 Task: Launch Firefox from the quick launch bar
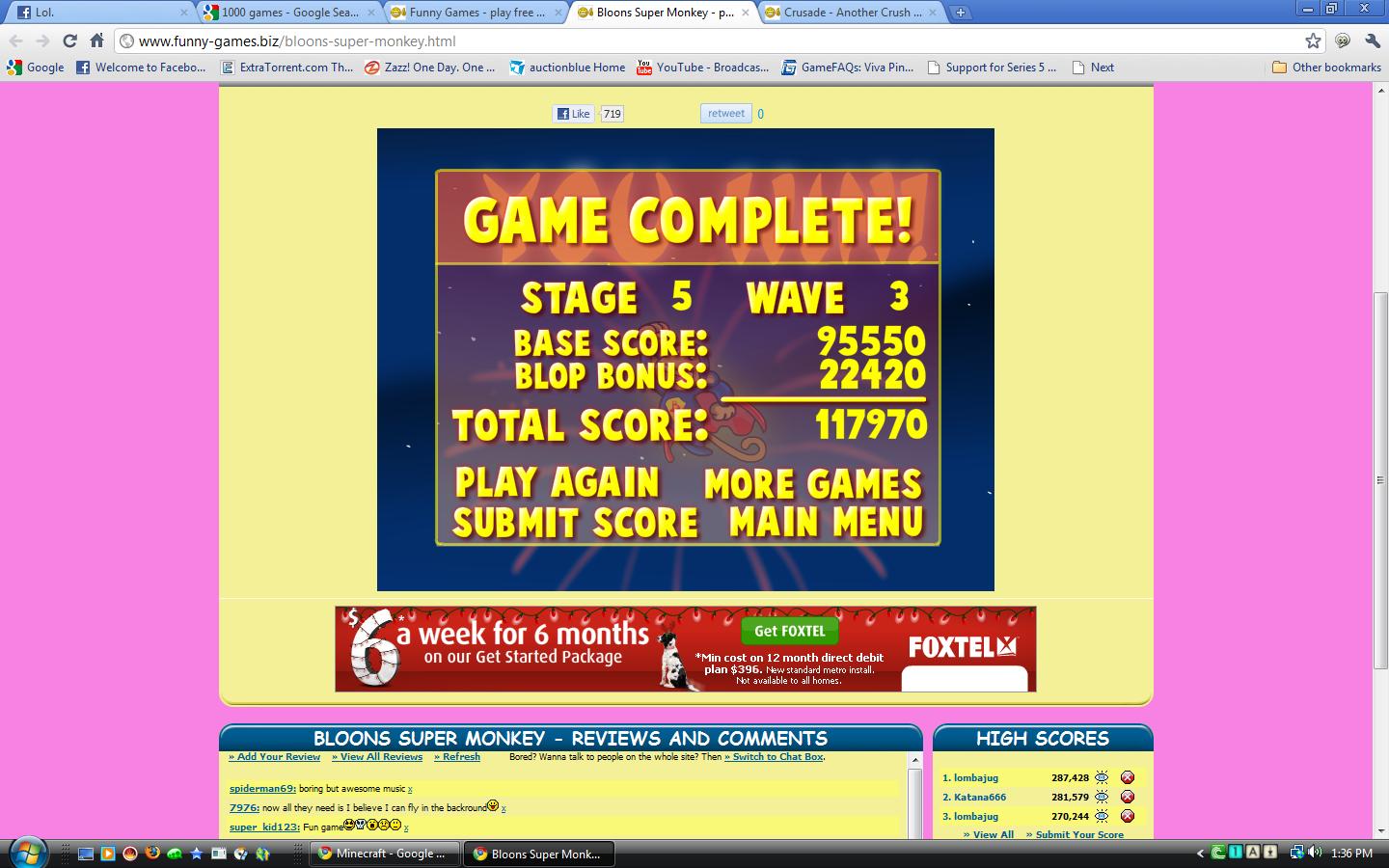pos(151,854)
